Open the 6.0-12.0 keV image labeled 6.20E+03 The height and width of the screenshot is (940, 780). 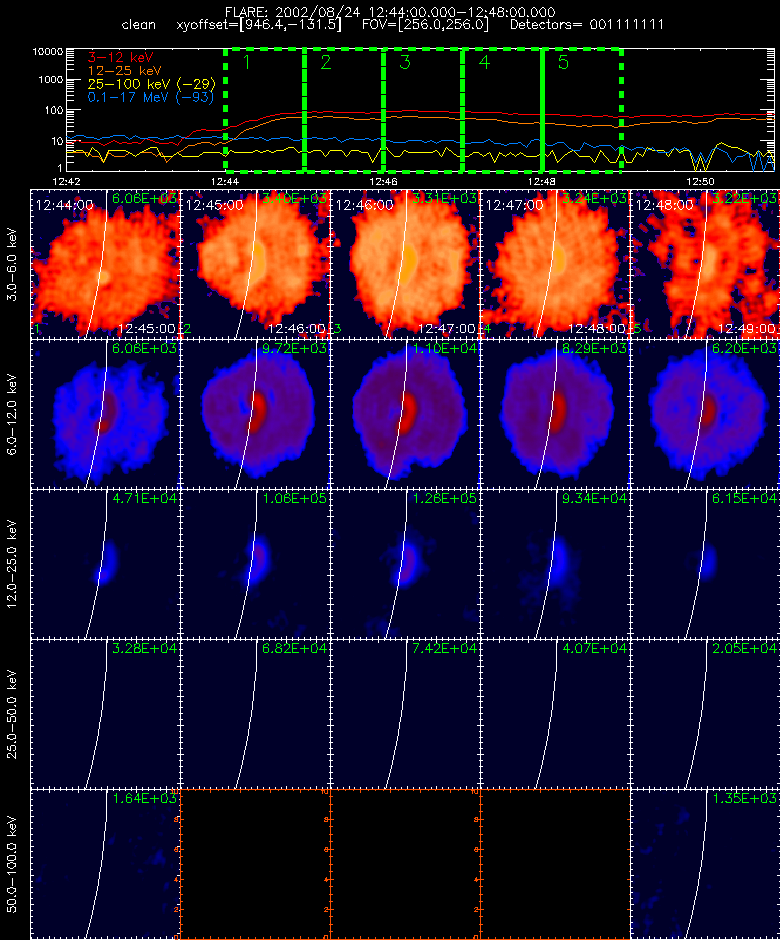[705, 414]
